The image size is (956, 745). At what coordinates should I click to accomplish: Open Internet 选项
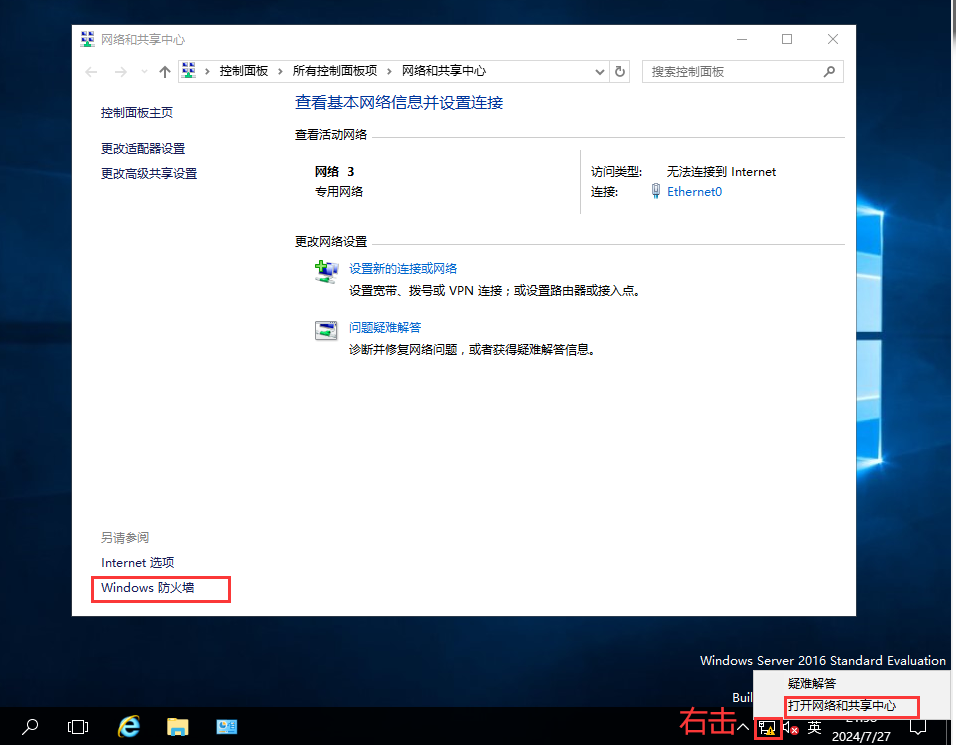[x=137, y=563]
